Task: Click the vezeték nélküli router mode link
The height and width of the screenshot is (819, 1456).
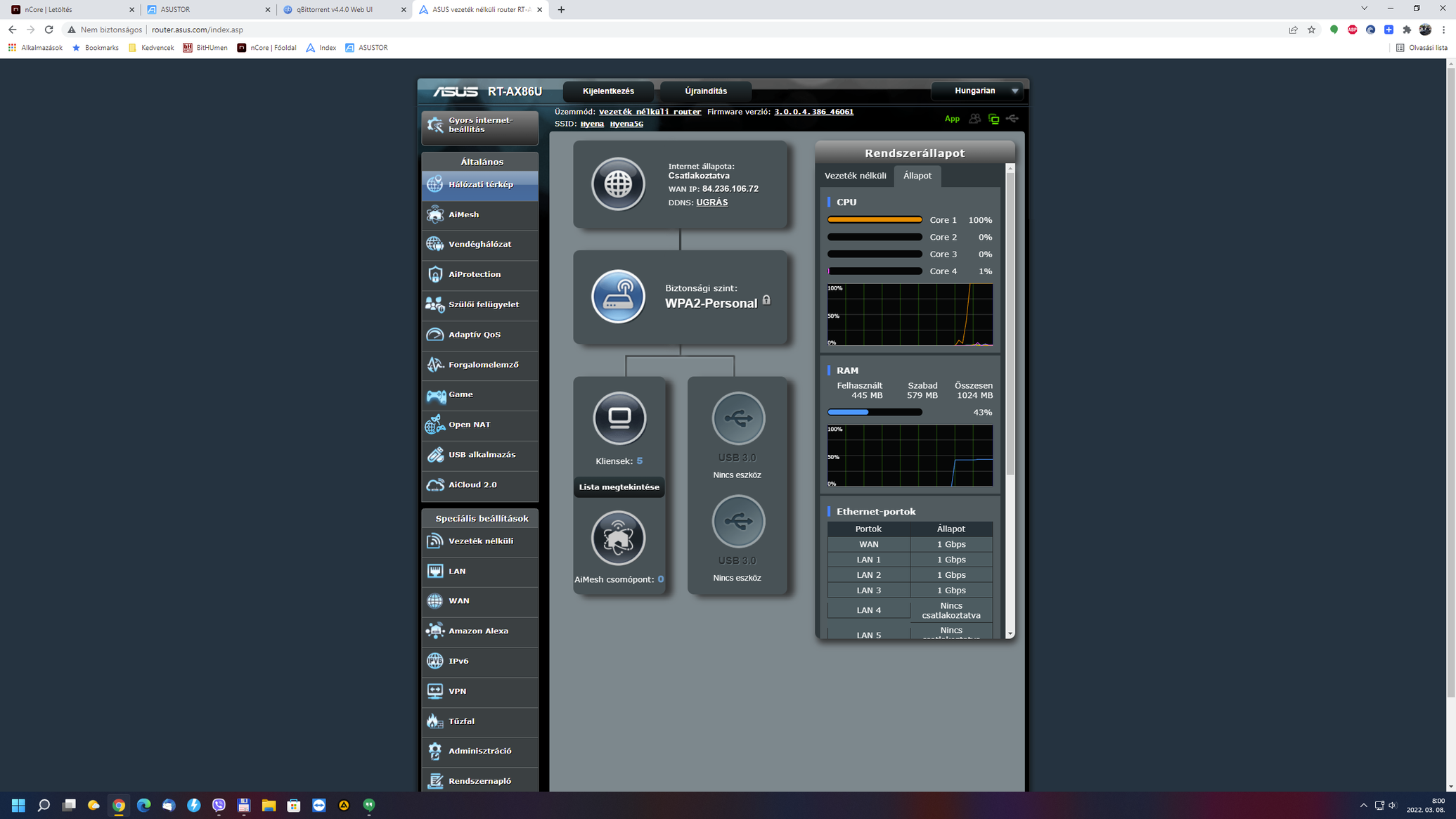Action: click(x=650, y=112)
